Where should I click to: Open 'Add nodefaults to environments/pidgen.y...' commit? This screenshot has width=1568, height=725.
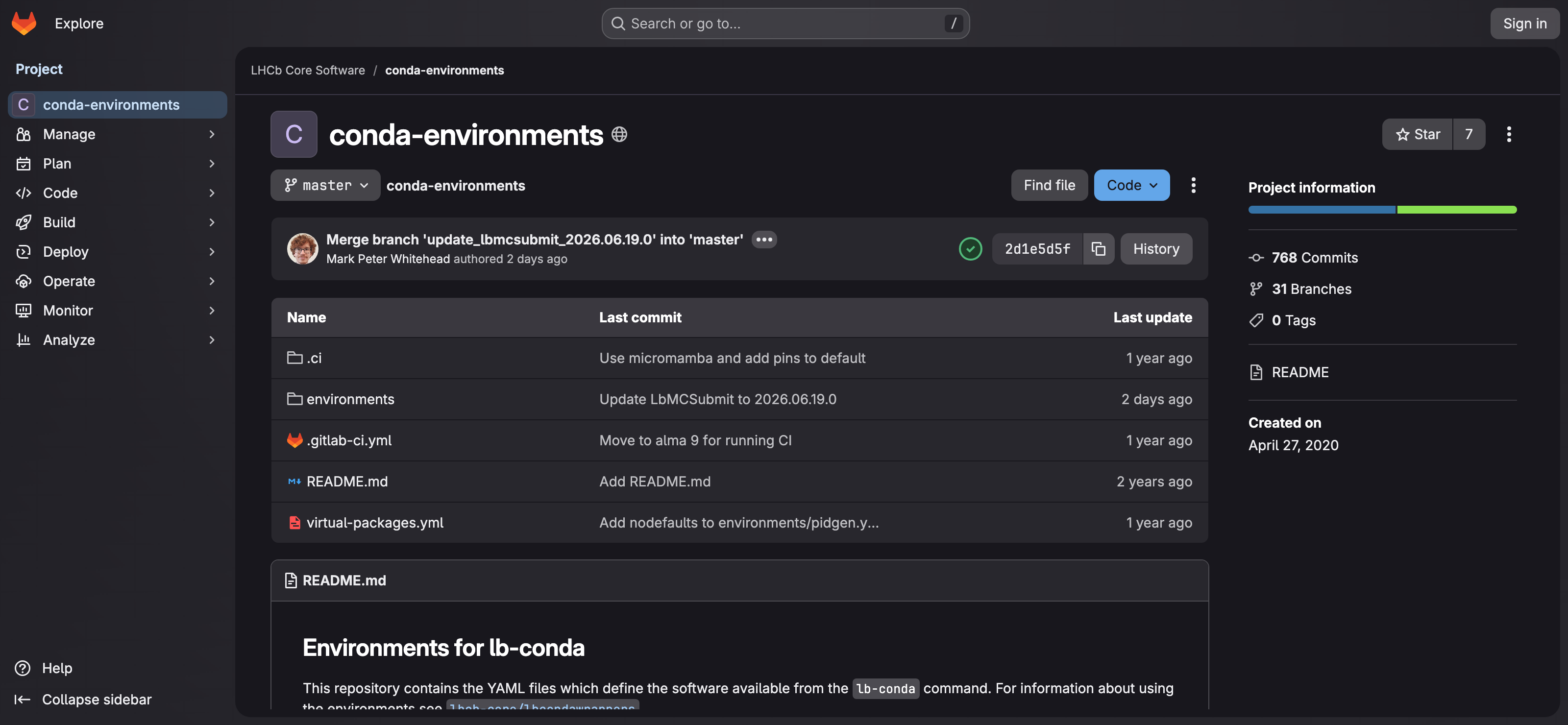[x=739, y=522]
